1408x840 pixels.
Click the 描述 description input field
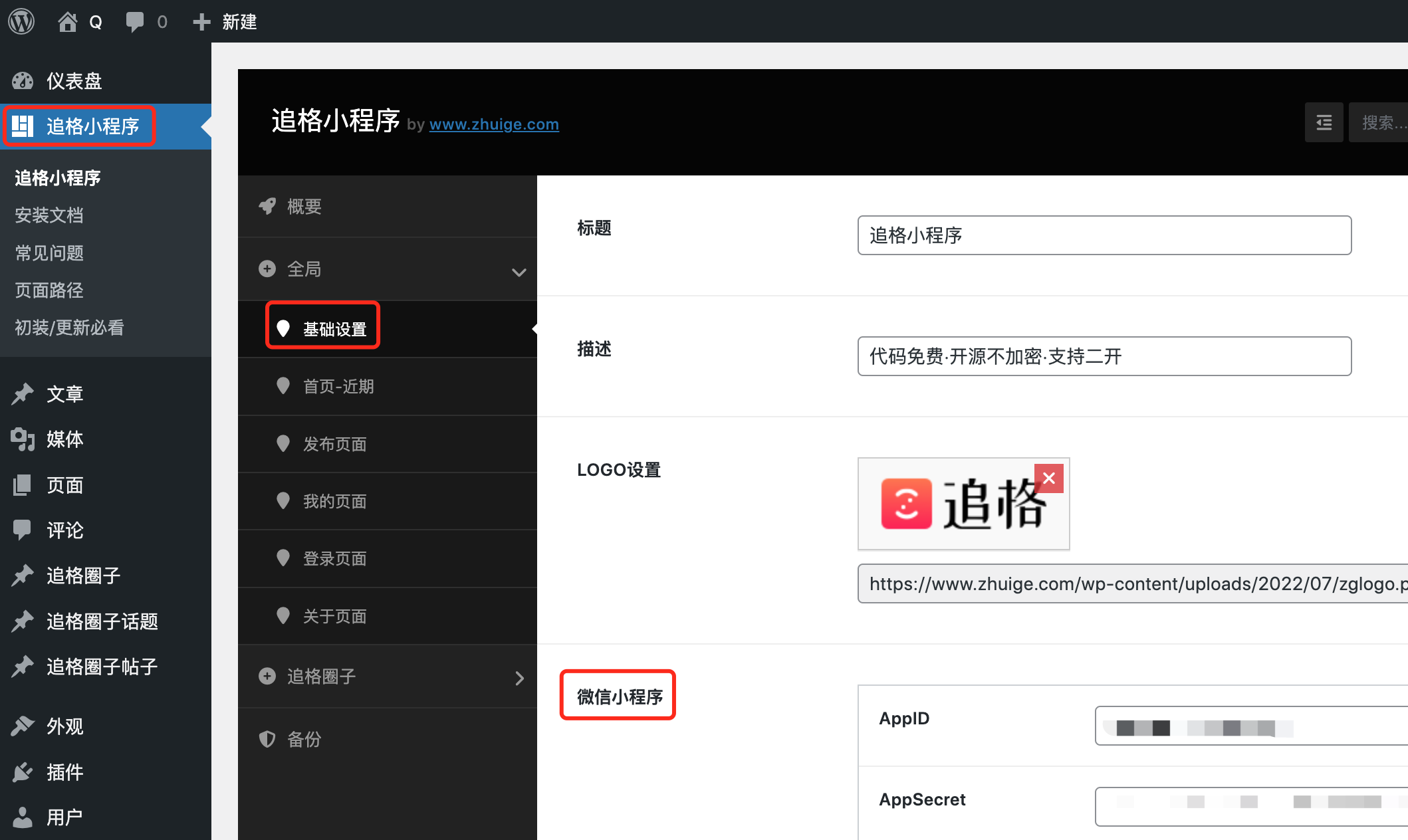click(1104, 356)
